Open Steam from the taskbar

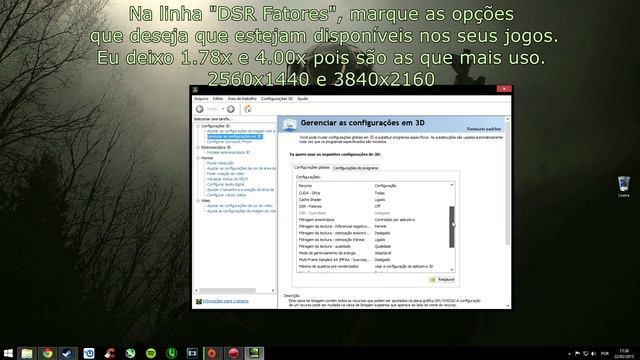tap(68, 353)
